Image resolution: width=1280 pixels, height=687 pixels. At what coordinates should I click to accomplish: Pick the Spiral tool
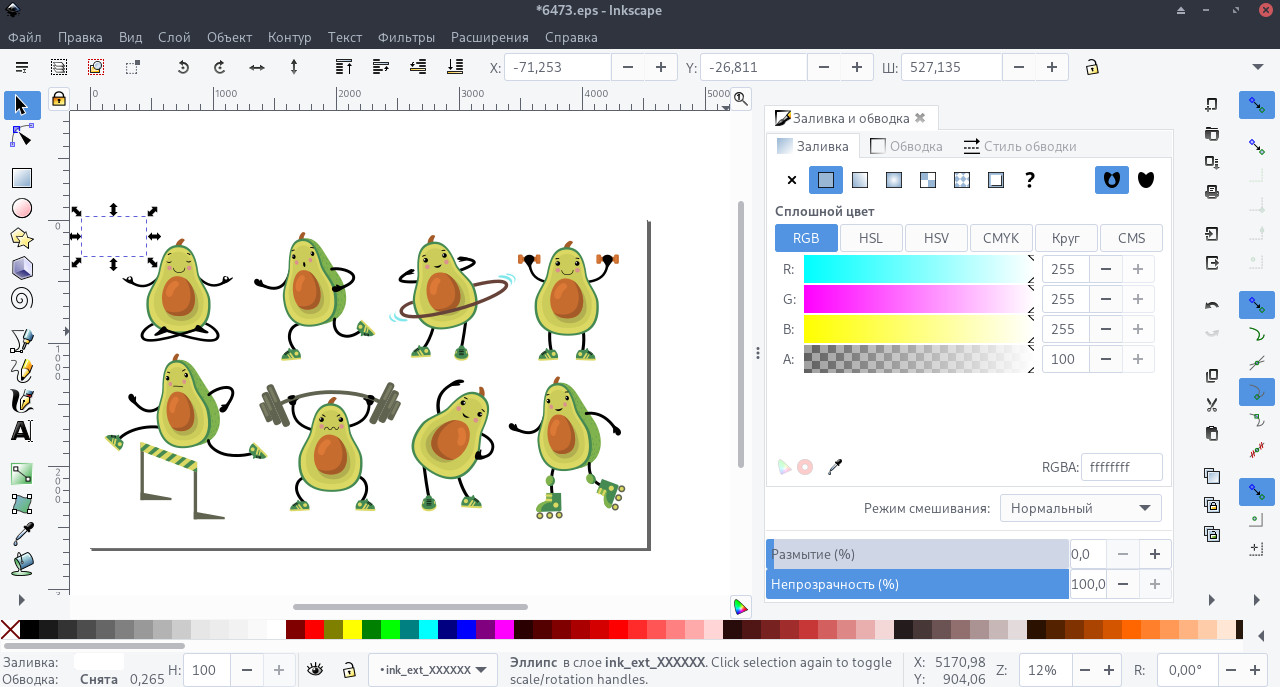tap(21, 298)
